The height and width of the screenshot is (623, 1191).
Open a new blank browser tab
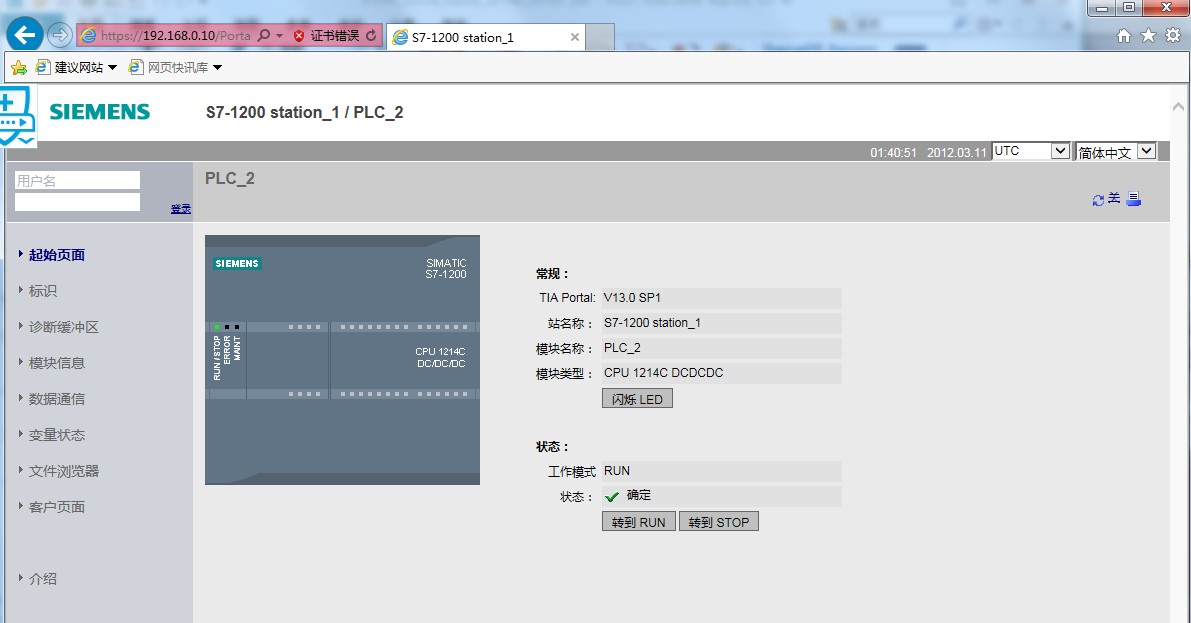click(x=600, y=37)
